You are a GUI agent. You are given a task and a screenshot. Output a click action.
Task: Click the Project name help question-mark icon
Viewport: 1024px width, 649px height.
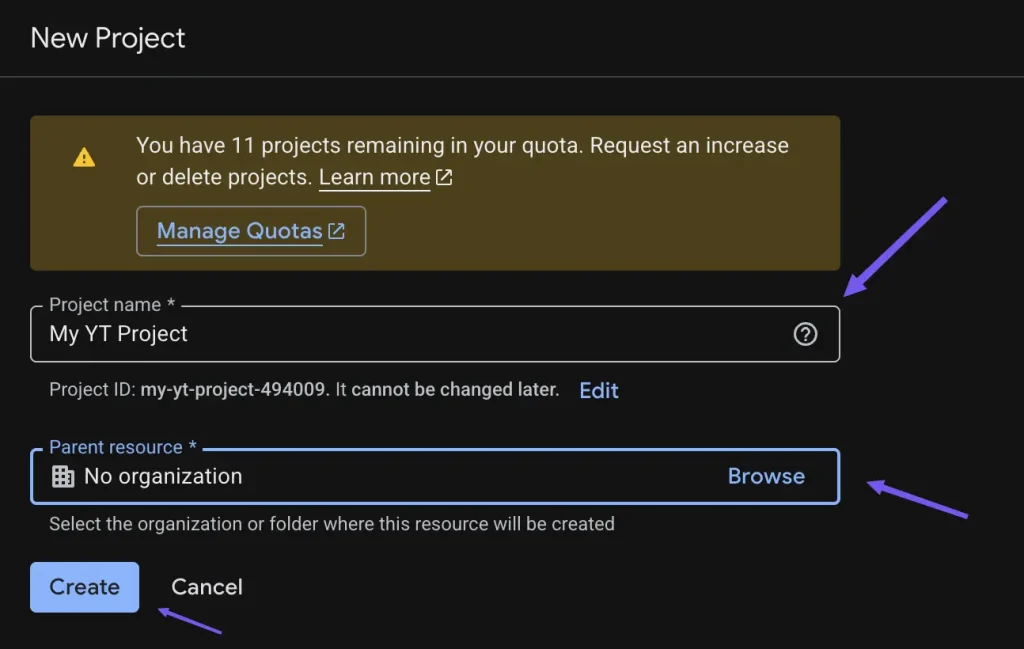click(x=805, y=334)
